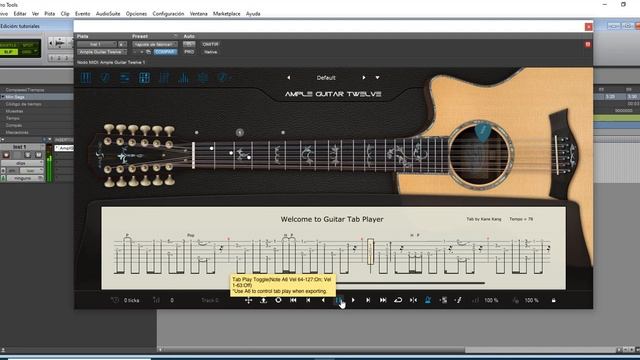
Task: Click the insert position 'a' selector
Action: (x=122, y=44)
